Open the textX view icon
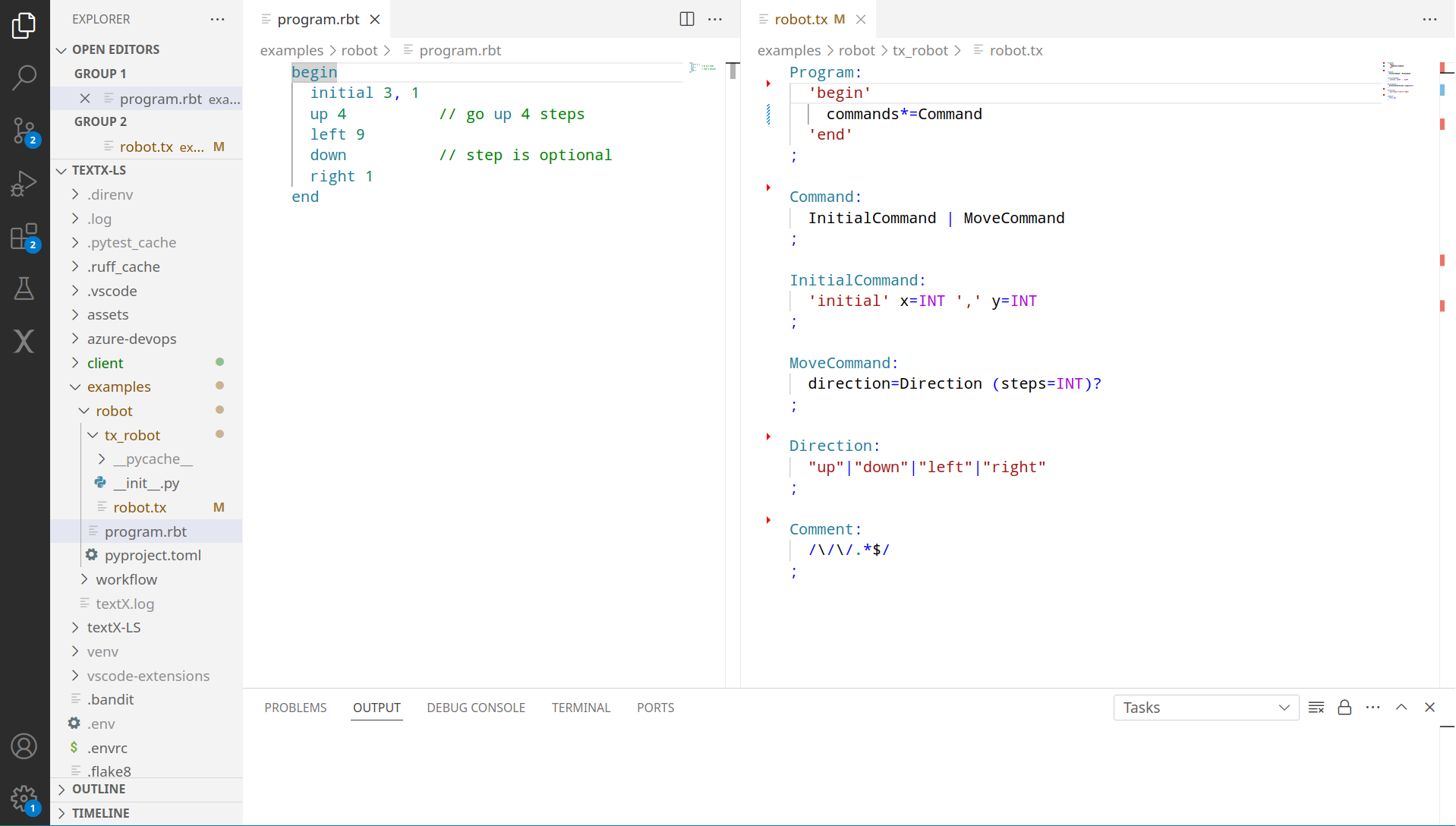 click(24, 341)
